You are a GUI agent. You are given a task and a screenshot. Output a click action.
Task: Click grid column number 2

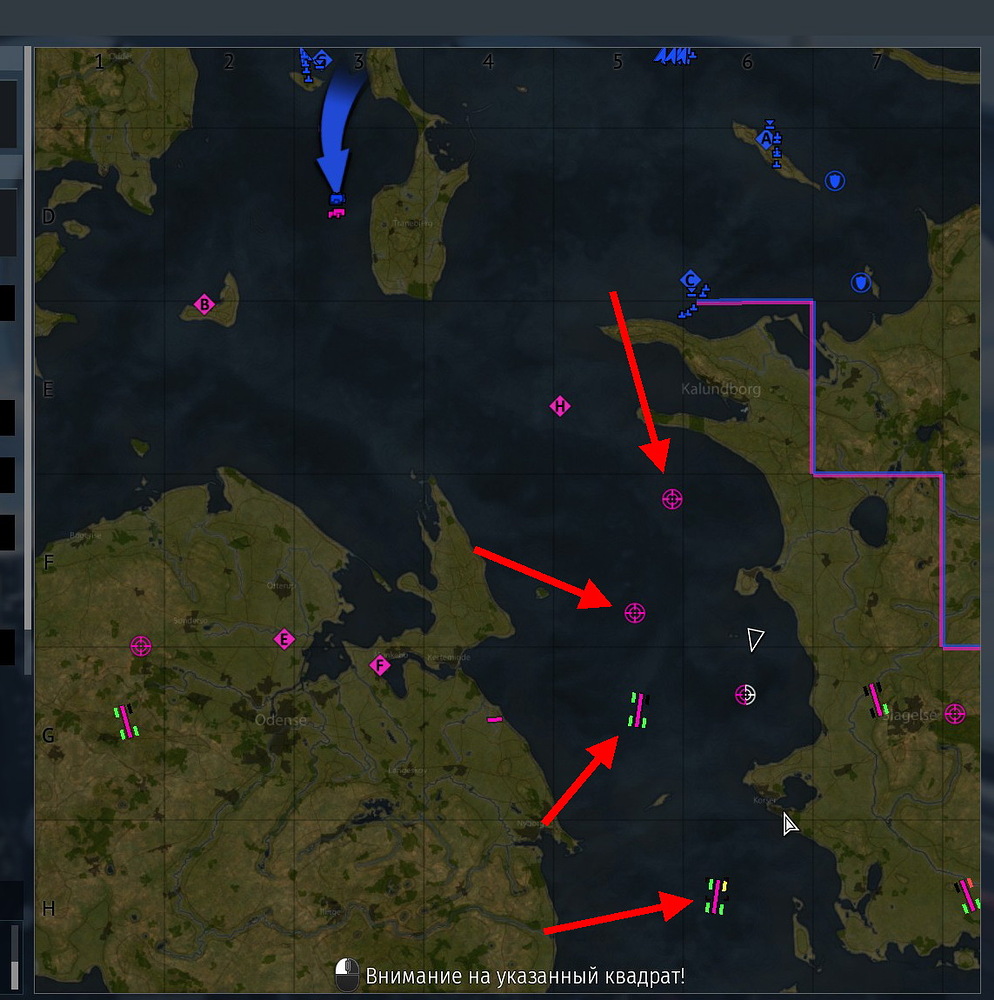click(229, 62)
